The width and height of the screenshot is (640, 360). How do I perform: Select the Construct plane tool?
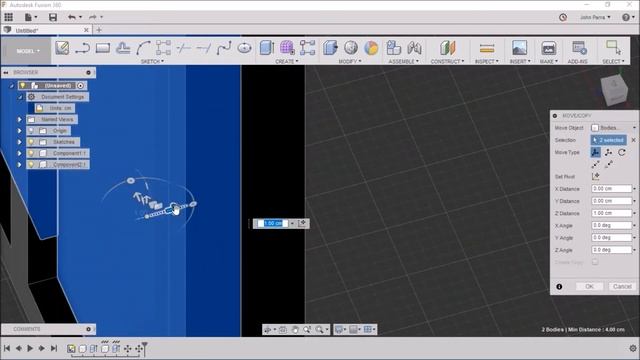[x=447, y=48]
